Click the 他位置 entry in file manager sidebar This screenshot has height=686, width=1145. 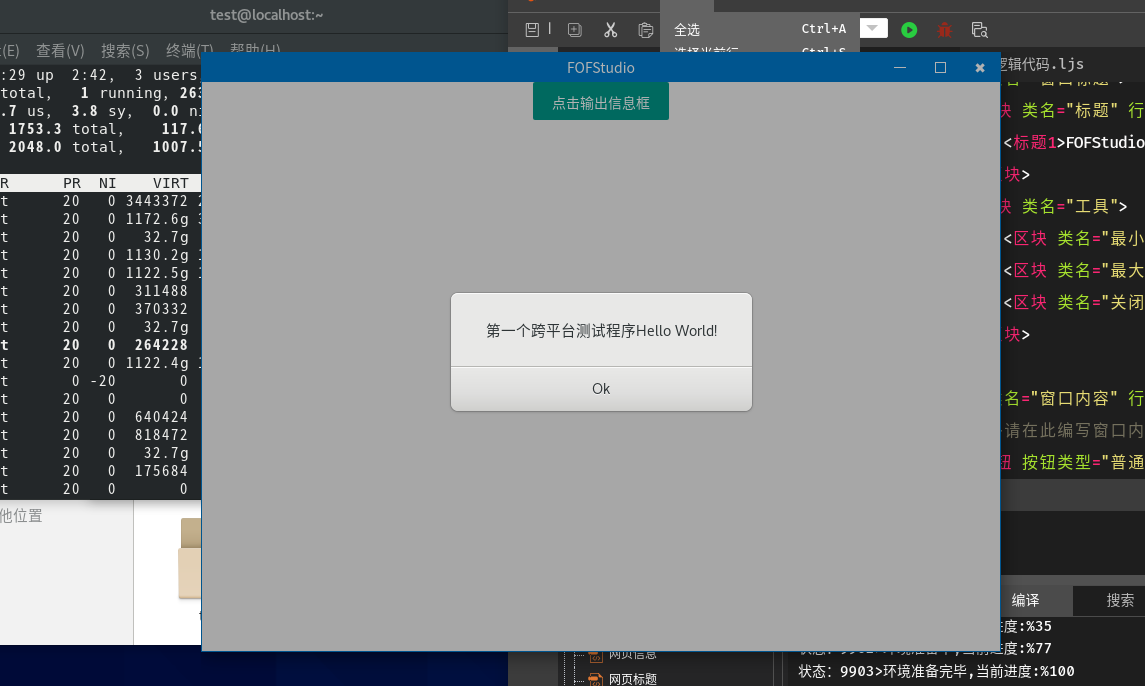(x=21, y=516)
